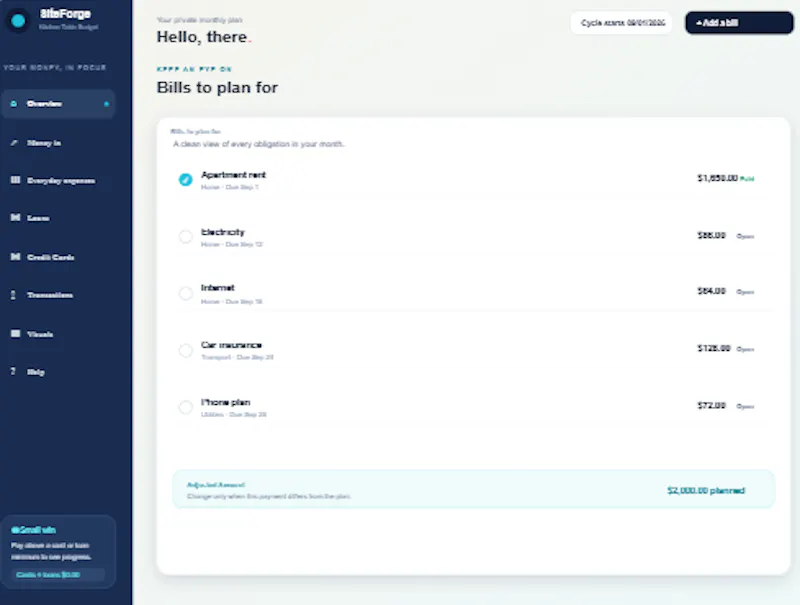Click the Overview sidebar icon
The width and height of the screenshot is (800, 605).
(x=14, y=104)
